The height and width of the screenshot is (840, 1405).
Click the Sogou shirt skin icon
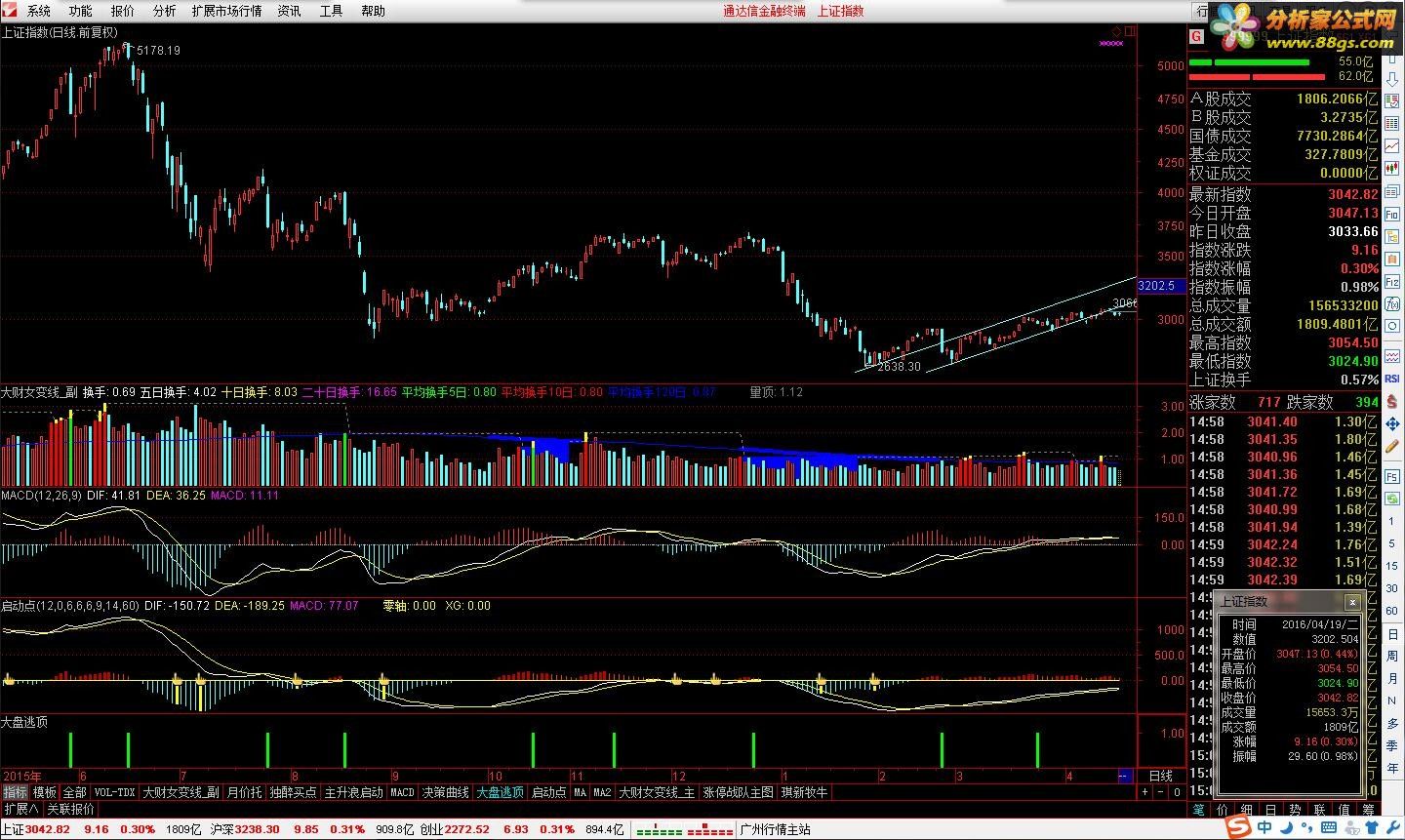[1372, 827]
